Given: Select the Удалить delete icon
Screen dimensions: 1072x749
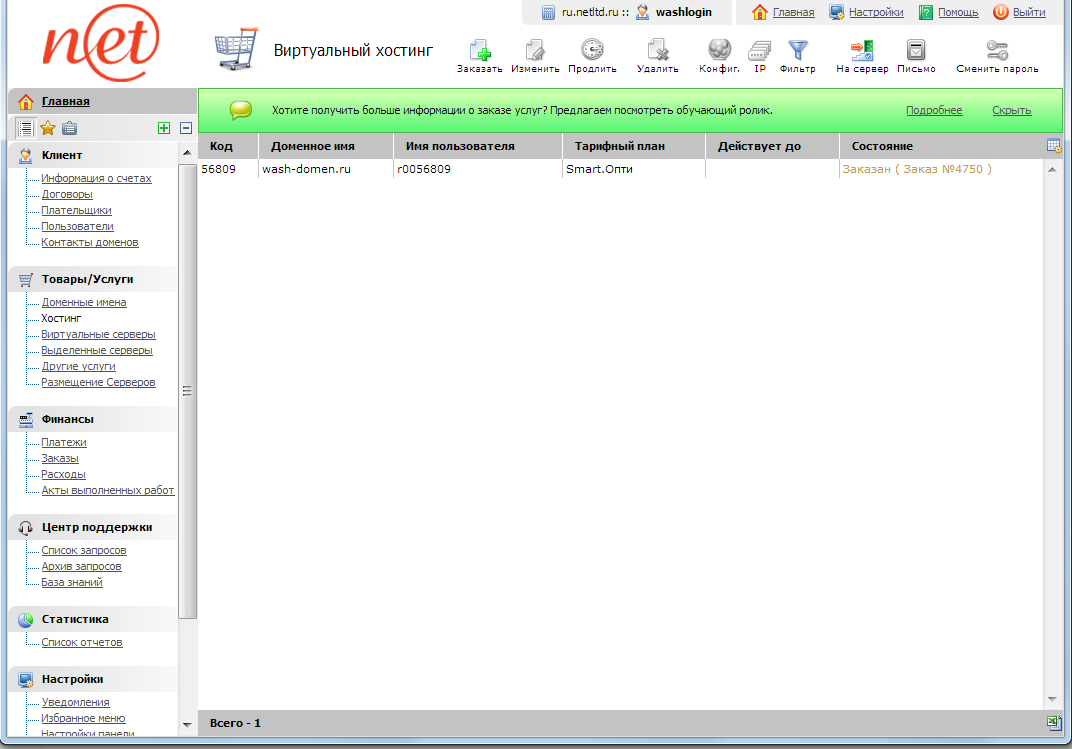Looking at the screenshot, I should coord(656,50).
